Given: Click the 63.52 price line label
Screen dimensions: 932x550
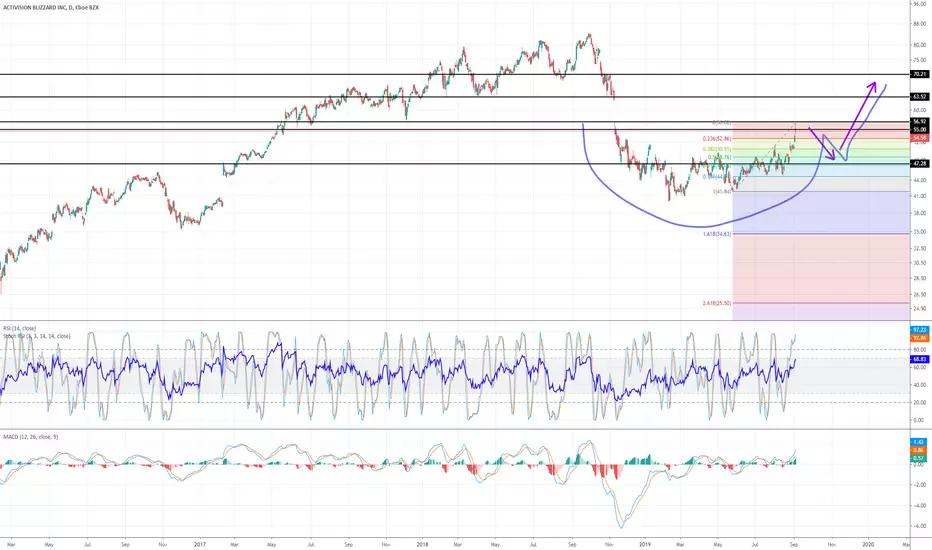Looking at the screenshot, I should click(920, 96).
